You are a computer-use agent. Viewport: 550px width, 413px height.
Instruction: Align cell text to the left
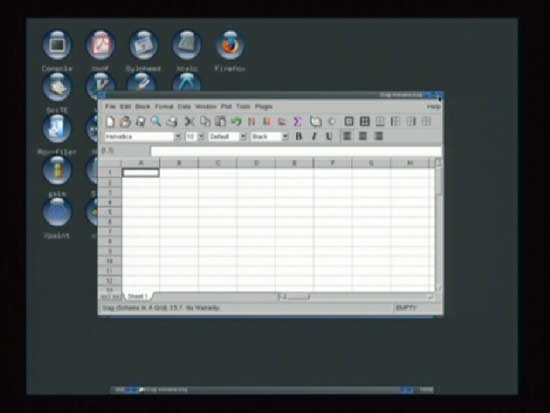(x=347, y=136)
